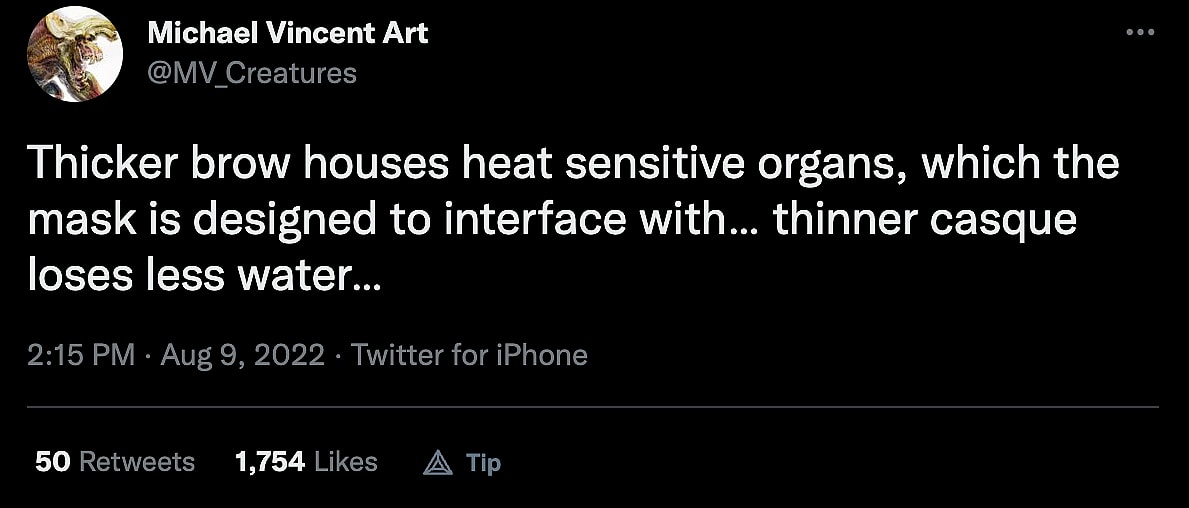The image size is (1189, 508).
Task: Open the @MV_Creatures handle link
Action: pyautogui.click(x=252, y=72)
